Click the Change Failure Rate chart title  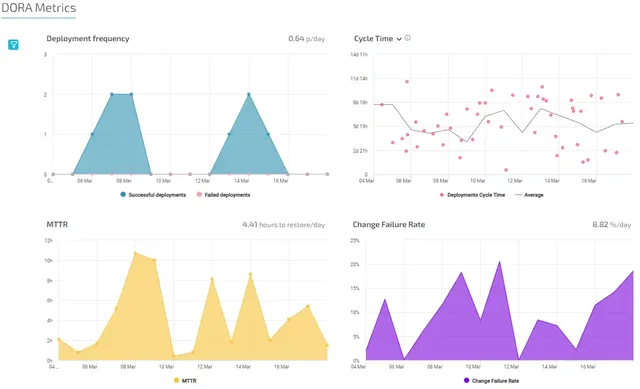389,225
